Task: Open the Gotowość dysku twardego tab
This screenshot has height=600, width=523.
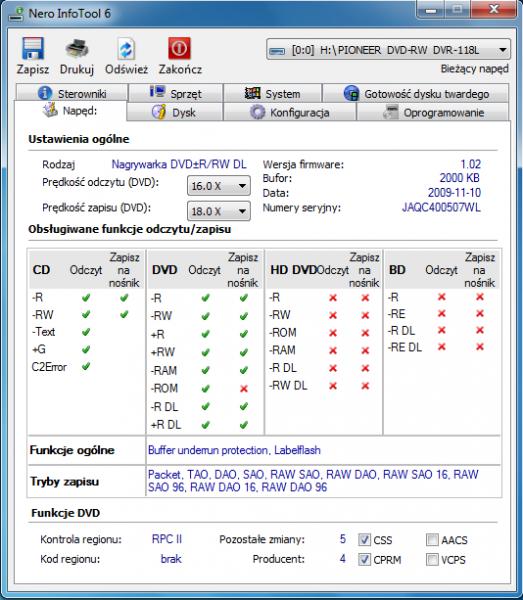Action: 416,93
